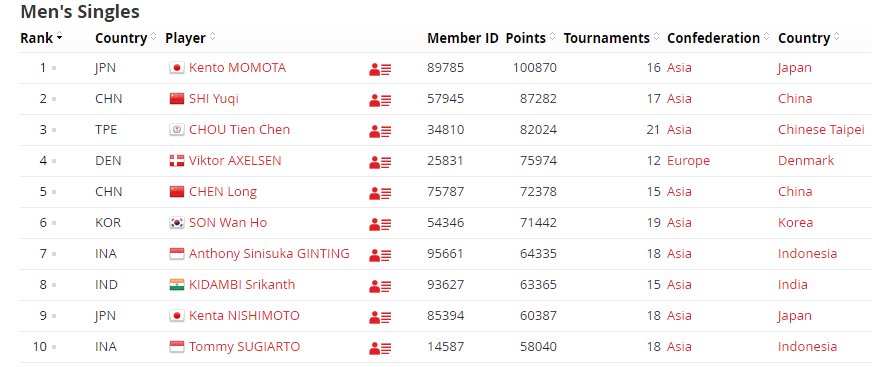Open CHOU Tien Chen player link
Screen dimensions: 873x367
[239, 130]
